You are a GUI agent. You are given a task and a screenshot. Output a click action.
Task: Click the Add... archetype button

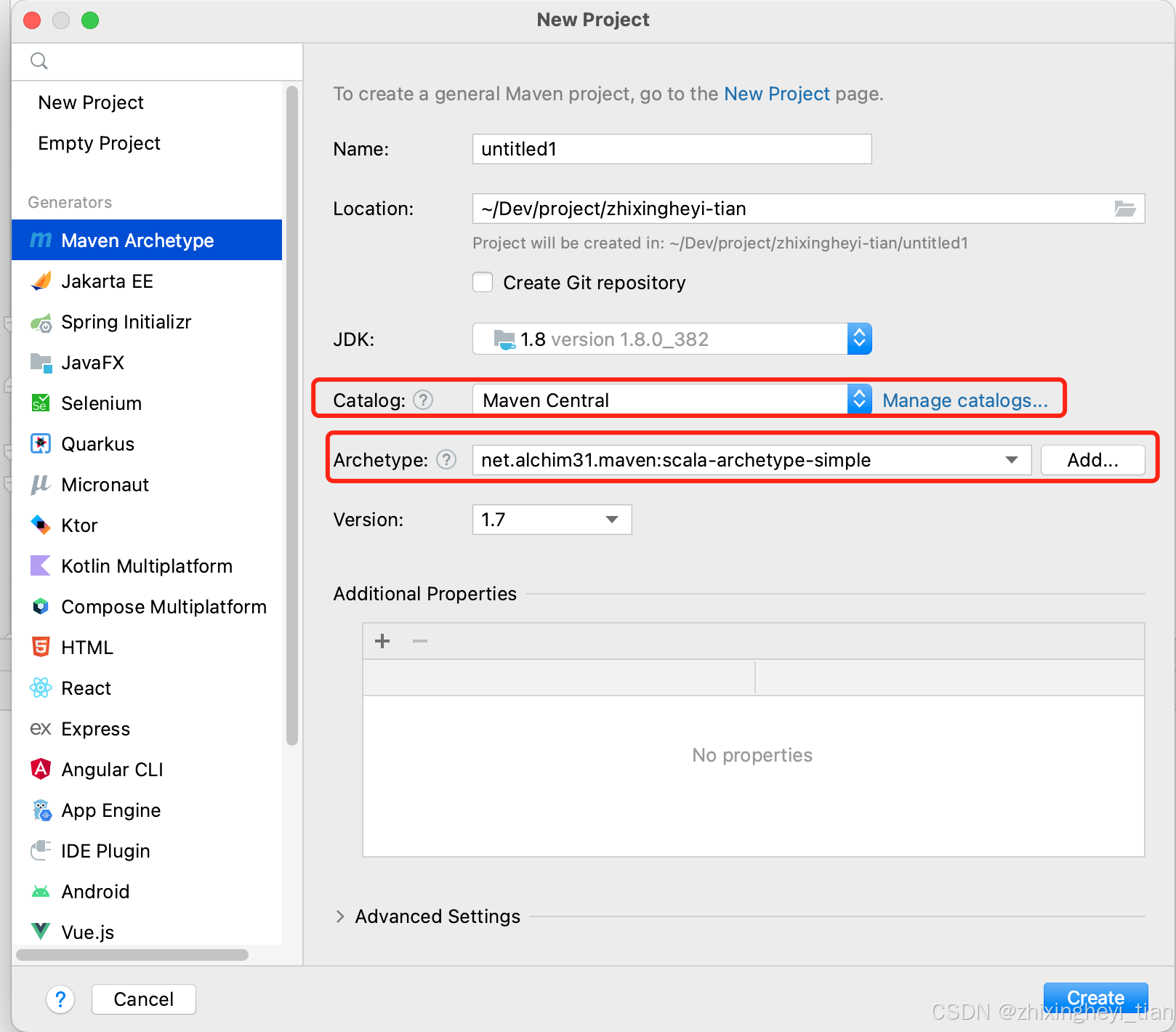tap(1093, 460)
